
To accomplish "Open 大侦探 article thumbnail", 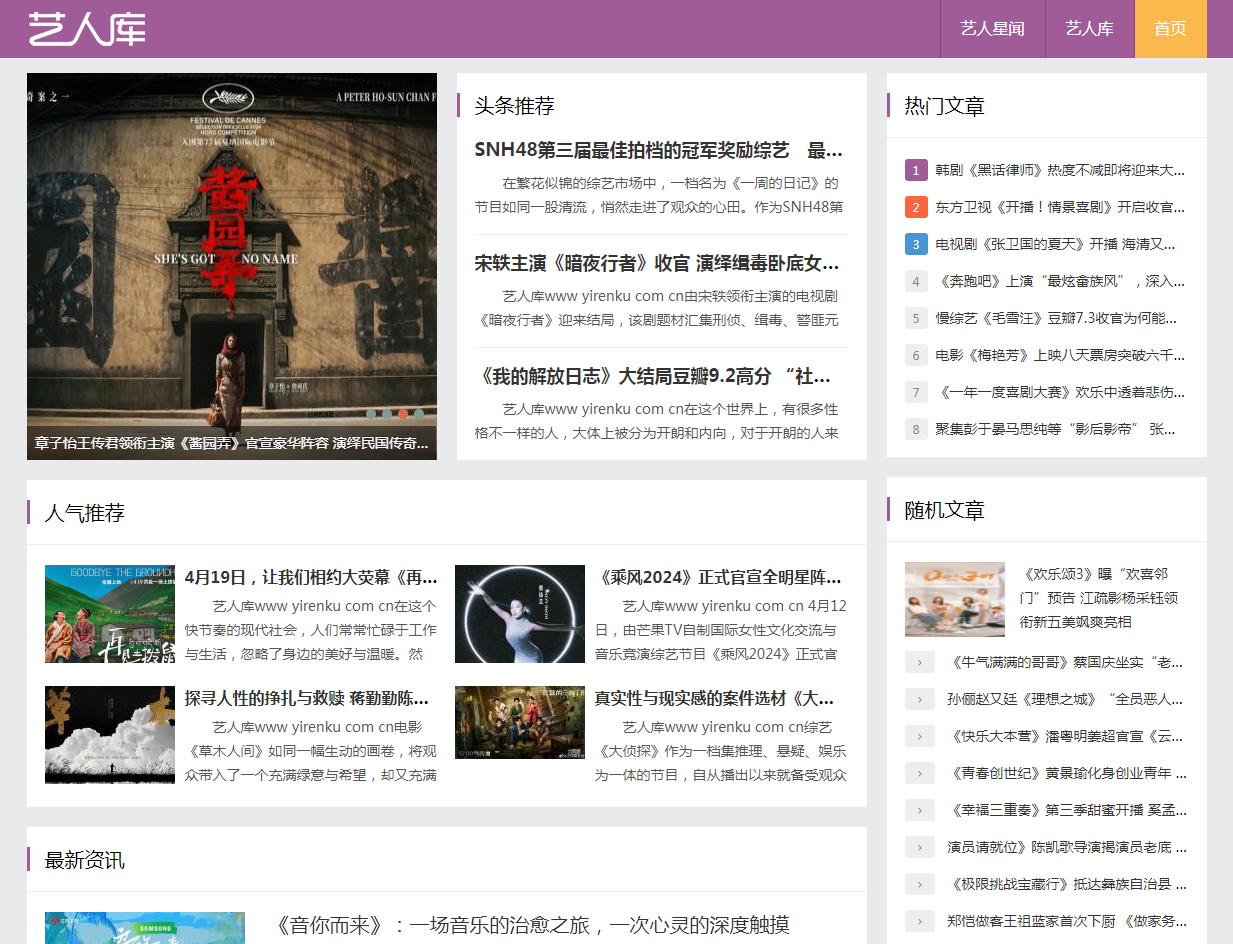I will 520,722.
